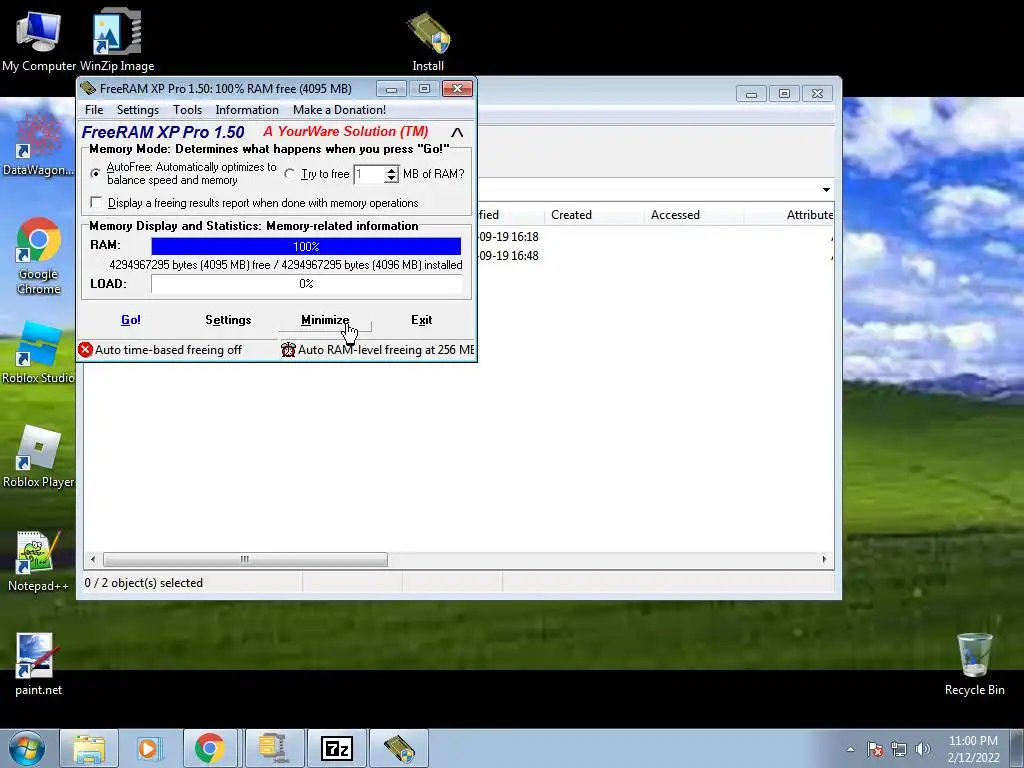1024x768 pixels.
Task: Click the RAM 100% progress bar
Action: (306, 246)
